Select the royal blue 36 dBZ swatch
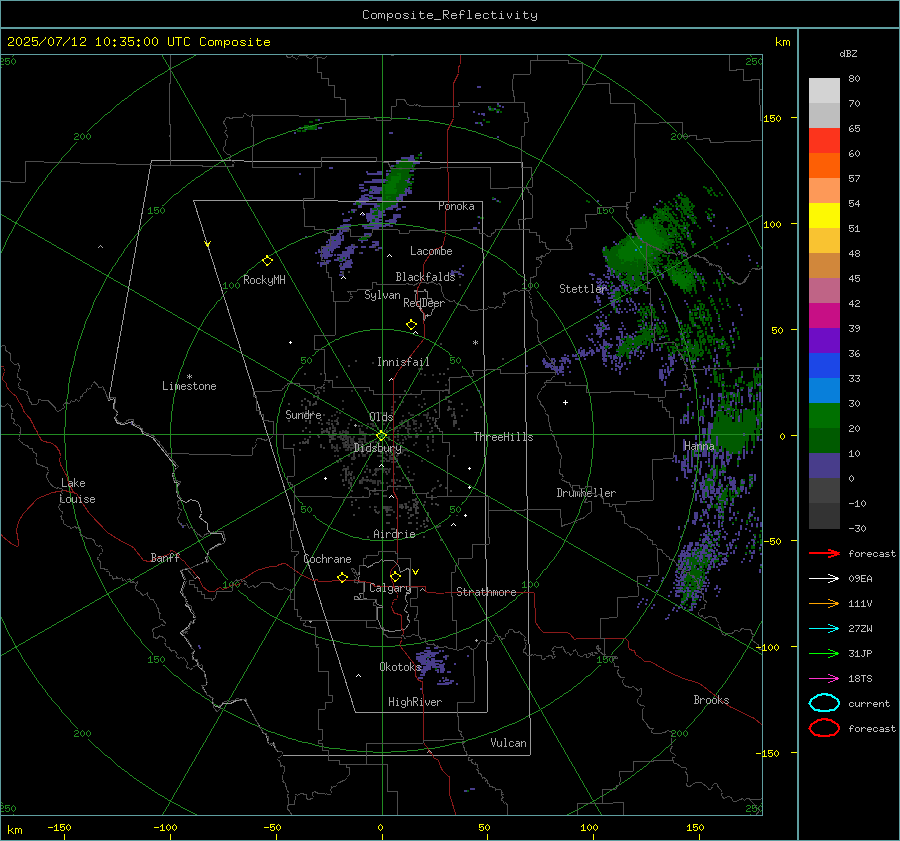This screenshot has height=841, width=900. point(824,365)
